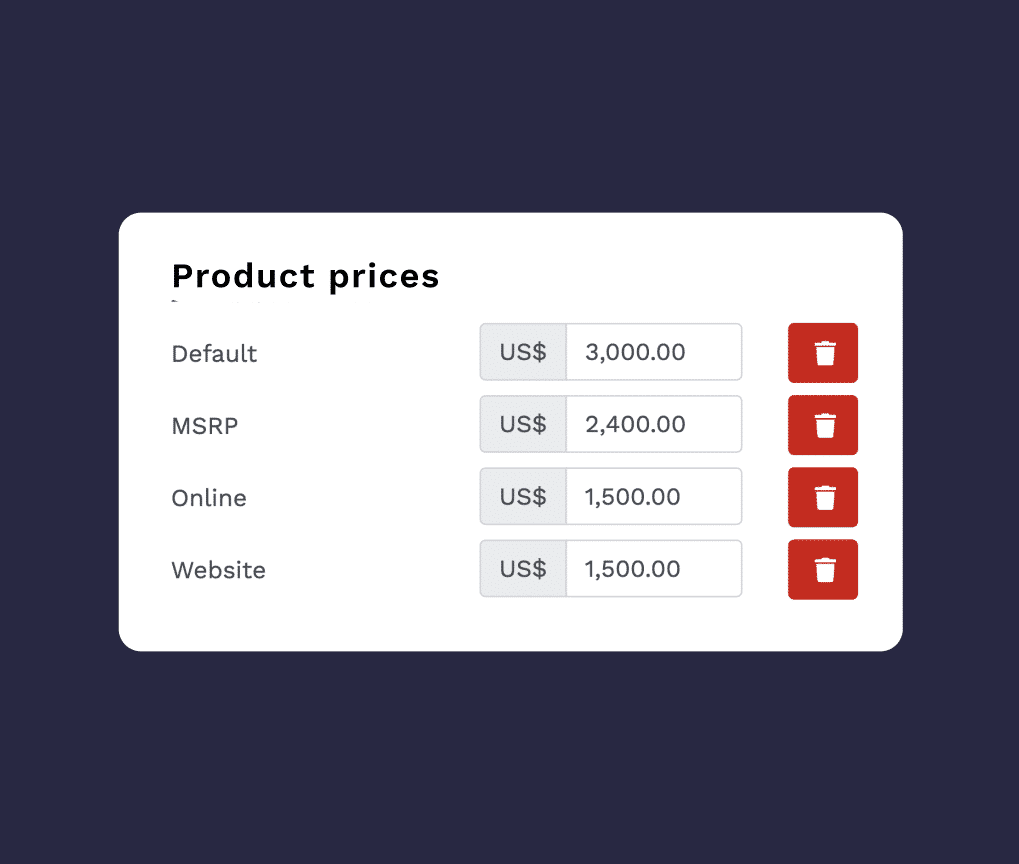Select the Online price label
This screenshot has width=1019, height=864.
click(209, 498)
